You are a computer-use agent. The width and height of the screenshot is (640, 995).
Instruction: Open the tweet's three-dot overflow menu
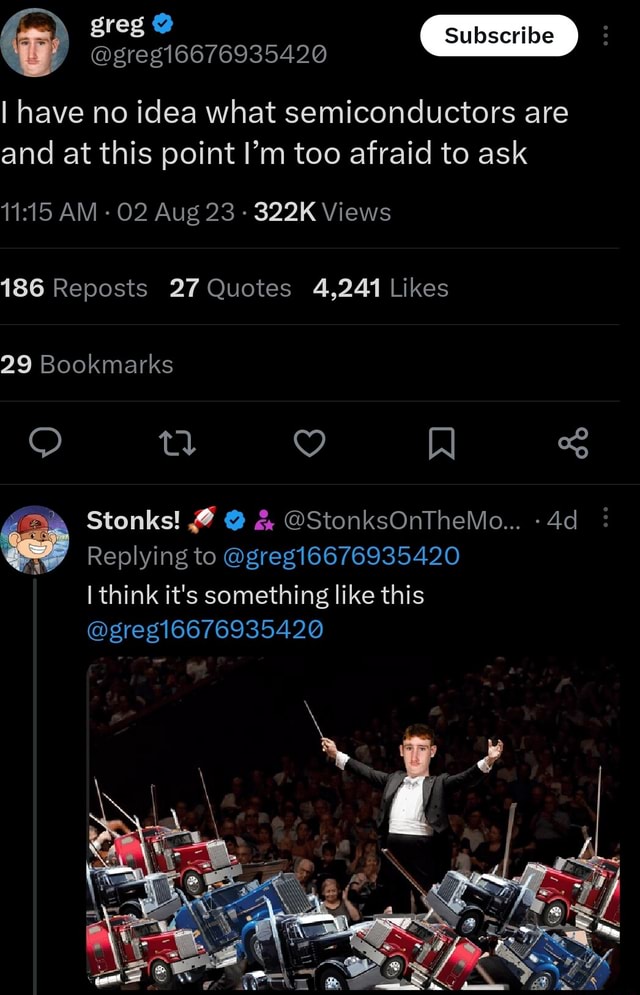coord(606,36)
